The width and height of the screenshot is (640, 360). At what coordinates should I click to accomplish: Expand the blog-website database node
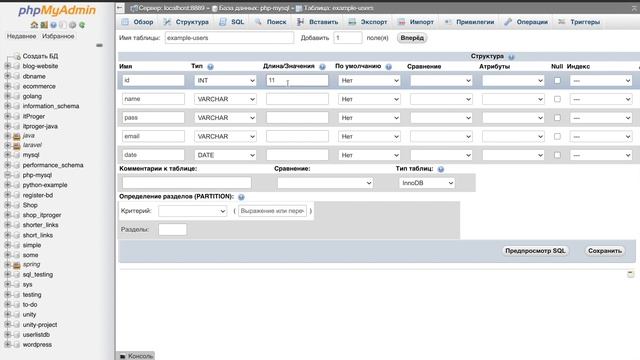pos(7,66)
